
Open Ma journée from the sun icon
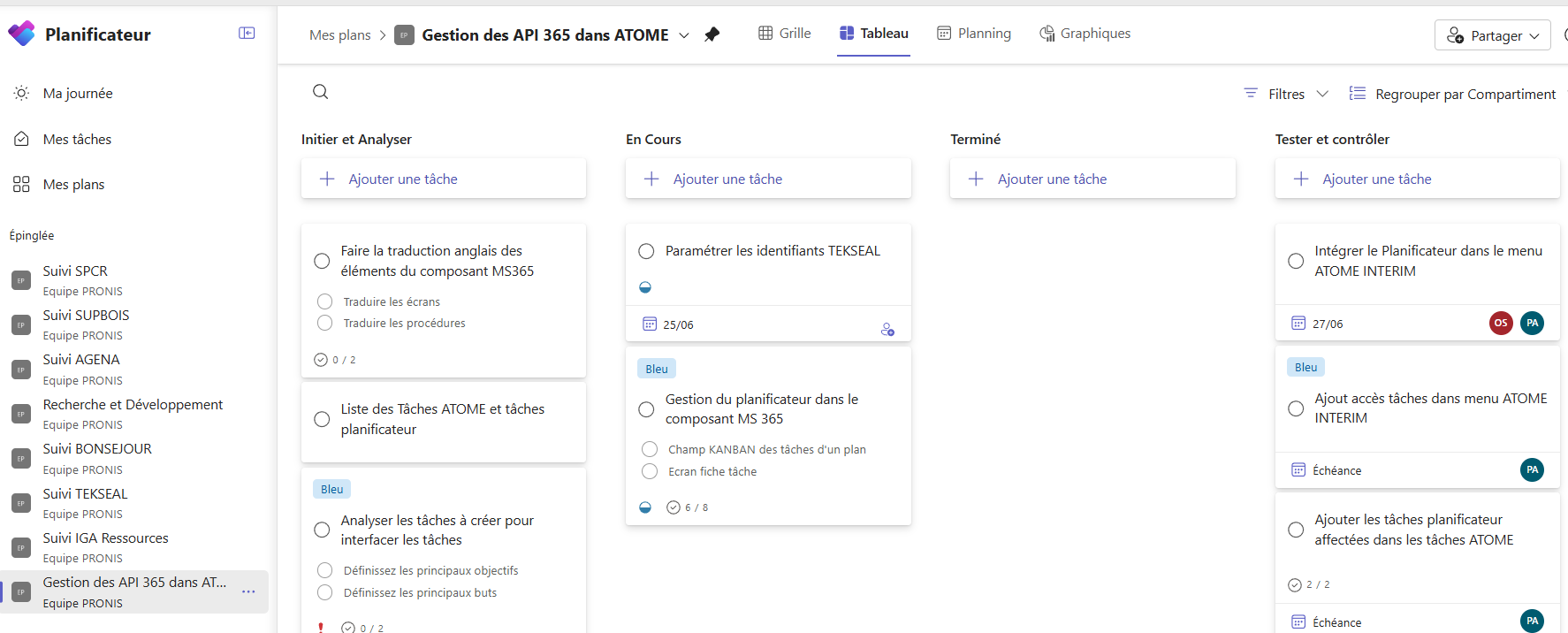[x=21, y=93]
